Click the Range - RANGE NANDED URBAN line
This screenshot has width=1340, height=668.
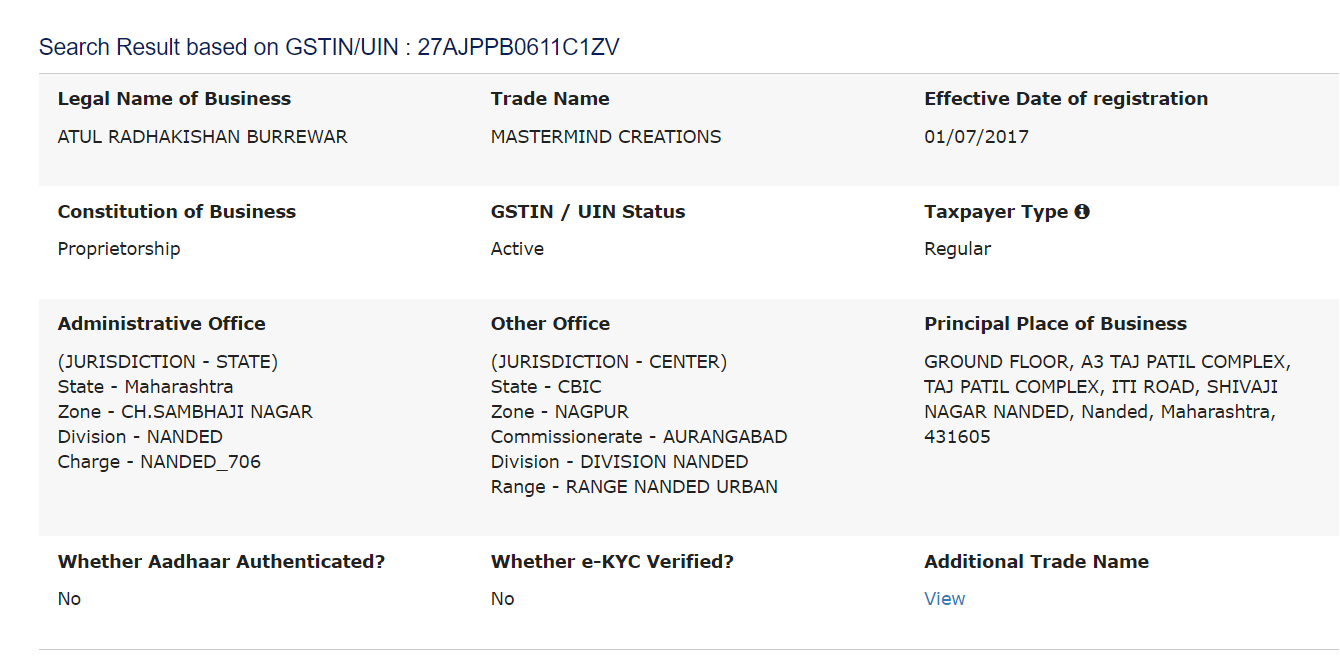pos(634,487)
